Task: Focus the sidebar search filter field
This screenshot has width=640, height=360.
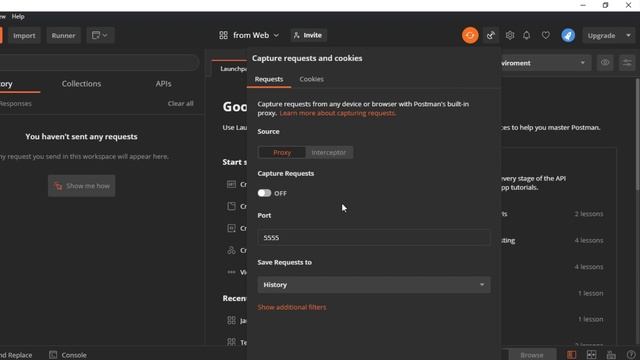Action: [x=98, y=63]
